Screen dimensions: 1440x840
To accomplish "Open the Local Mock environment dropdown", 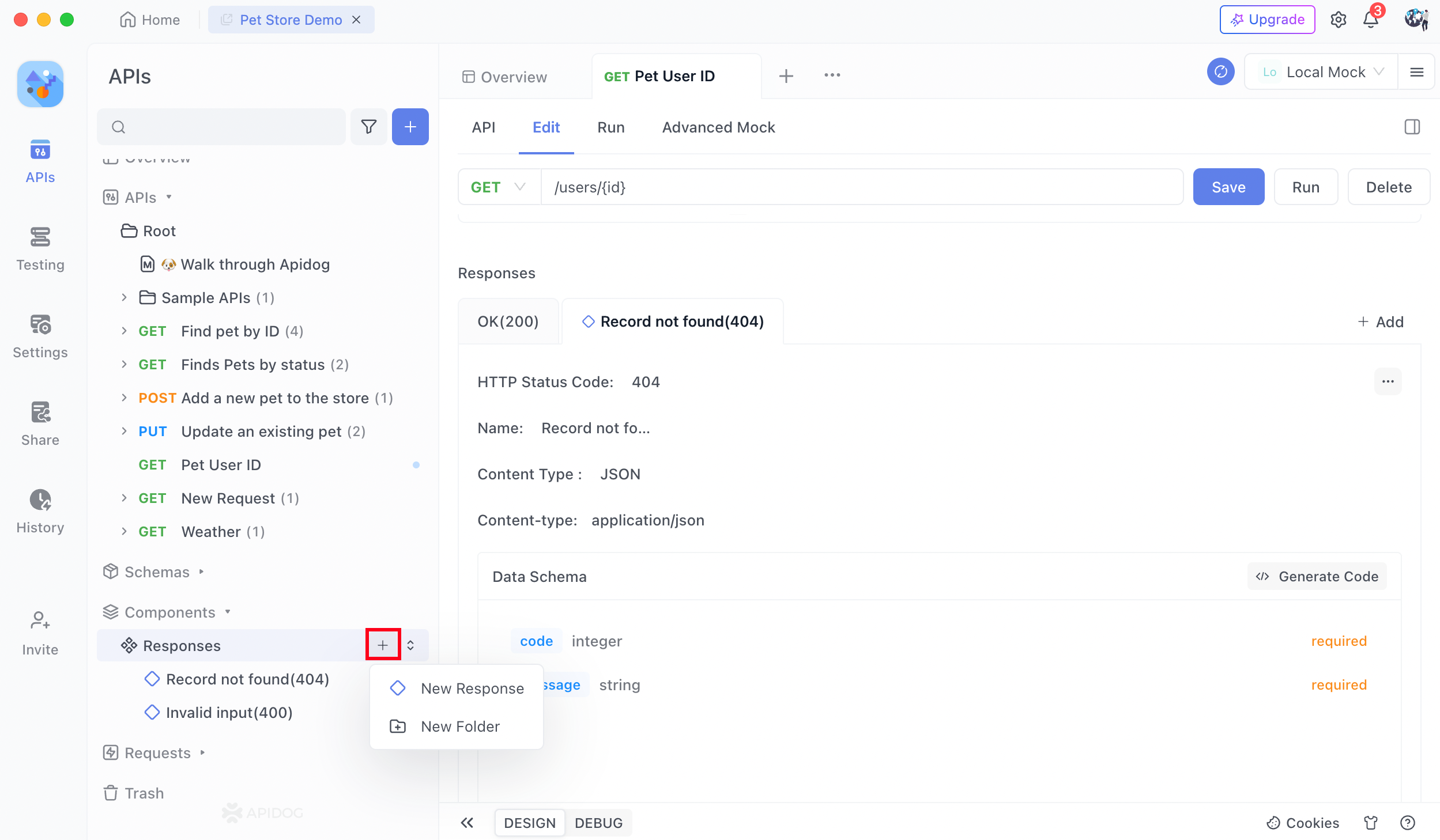I will click(x=1325, y=72).
